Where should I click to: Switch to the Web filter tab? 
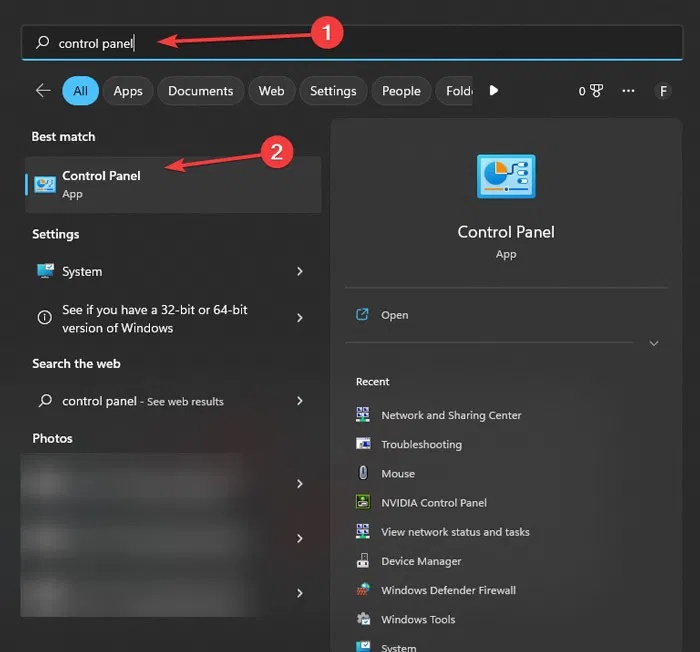point(271,91)
